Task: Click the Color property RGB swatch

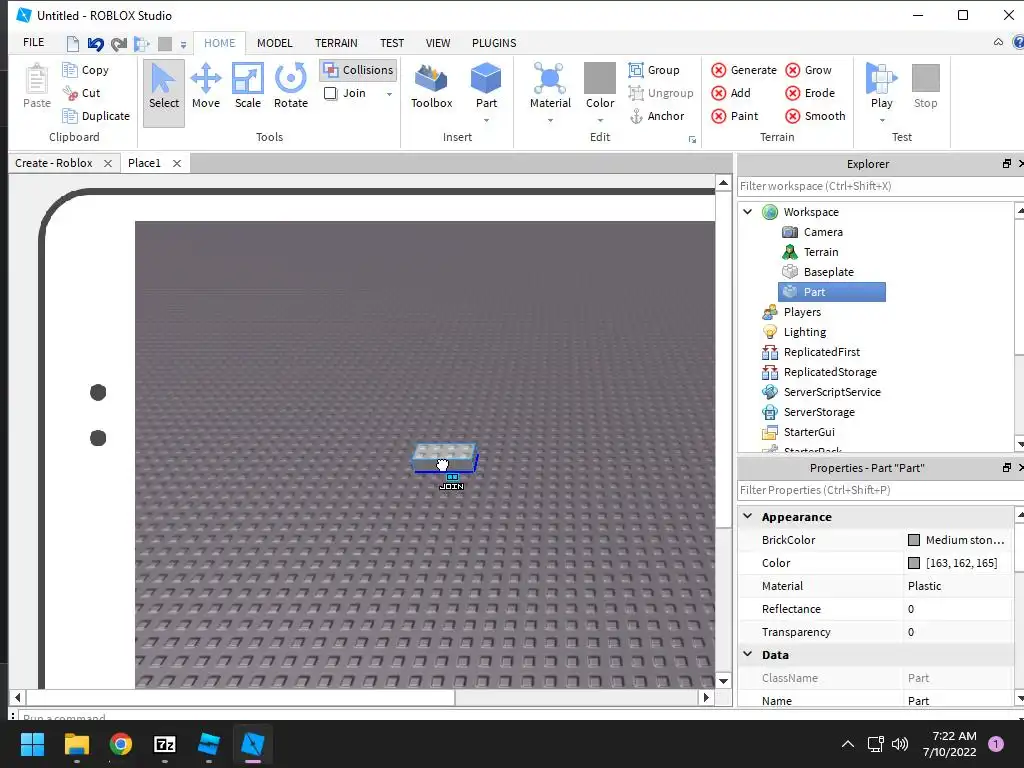Action: 914,563
